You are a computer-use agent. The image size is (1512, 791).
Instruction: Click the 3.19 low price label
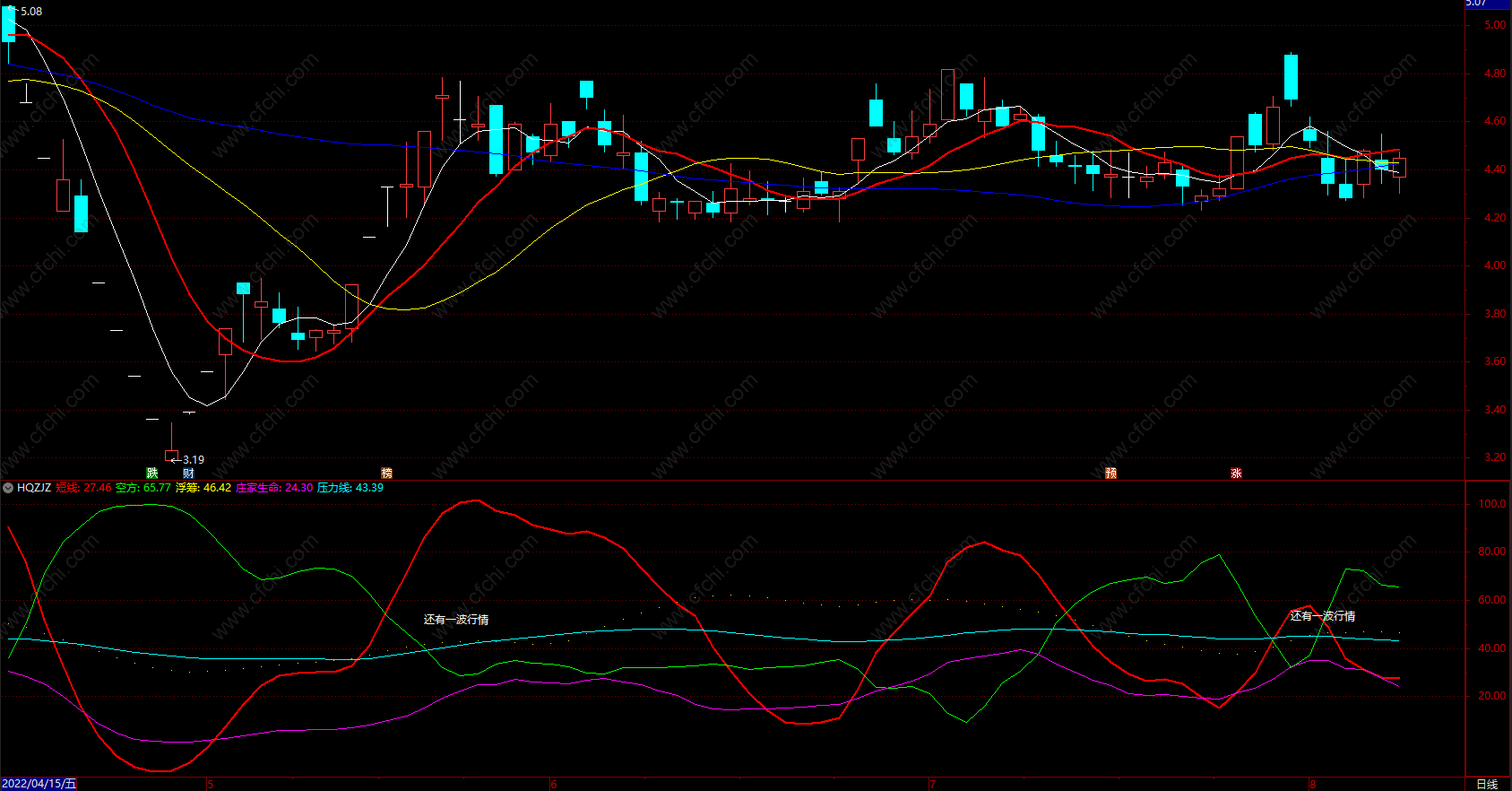pos(194,460)
